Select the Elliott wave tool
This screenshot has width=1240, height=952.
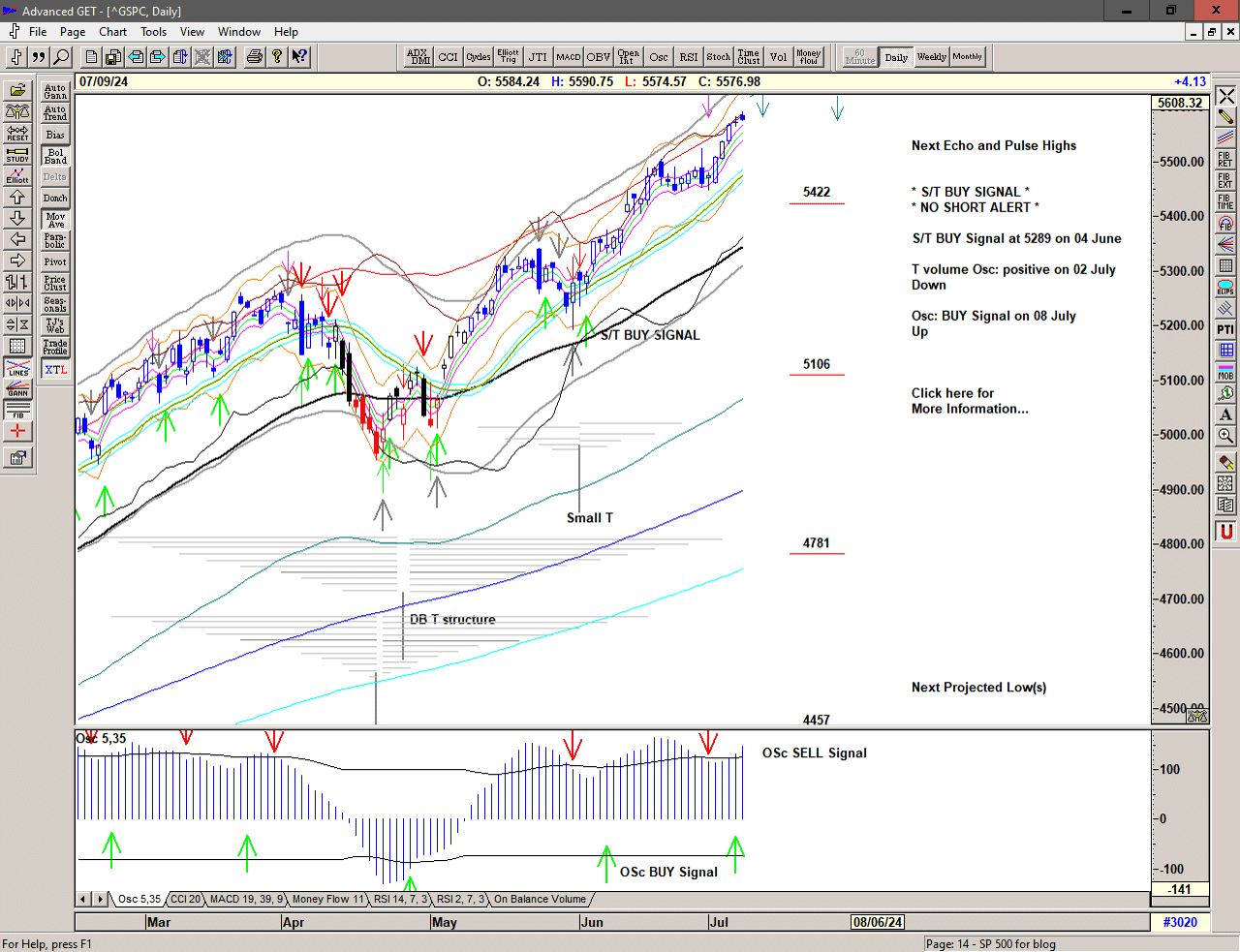coord(17,175)
